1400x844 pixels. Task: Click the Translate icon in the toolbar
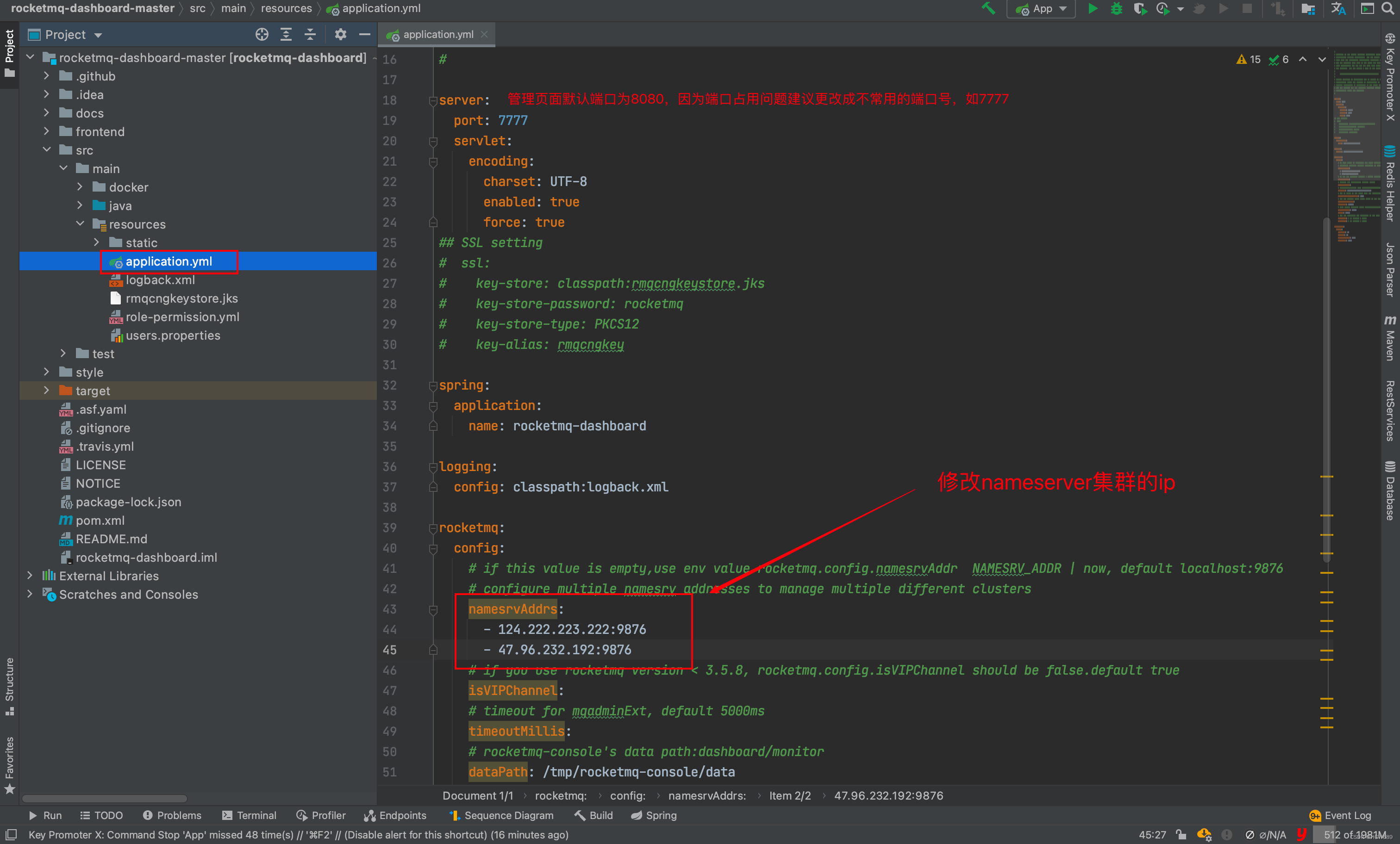[x=1338, y=8]
